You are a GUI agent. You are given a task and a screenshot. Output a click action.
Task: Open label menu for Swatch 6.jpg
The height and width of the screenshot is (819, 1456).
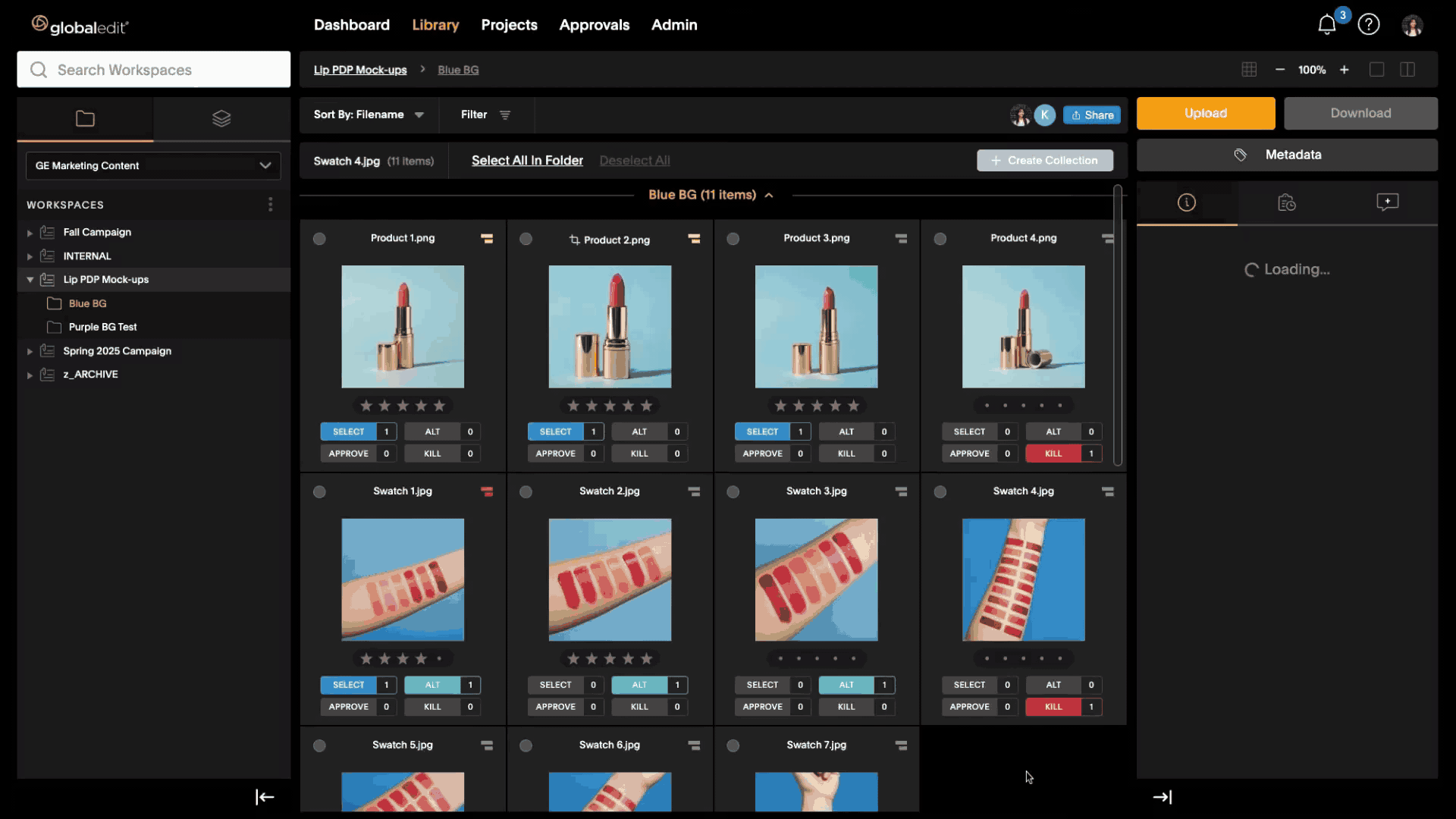694,746
